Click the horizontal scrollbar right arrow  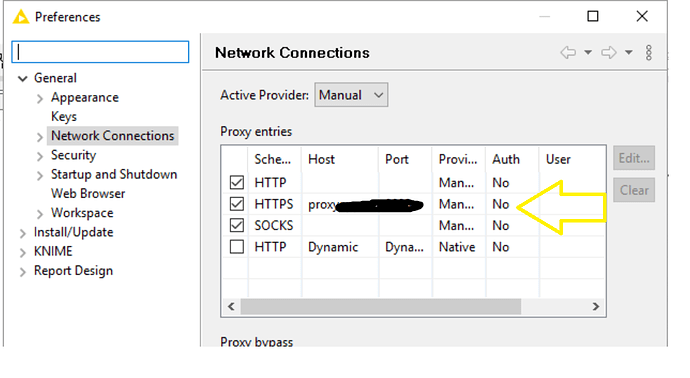[x=596, y=306]
